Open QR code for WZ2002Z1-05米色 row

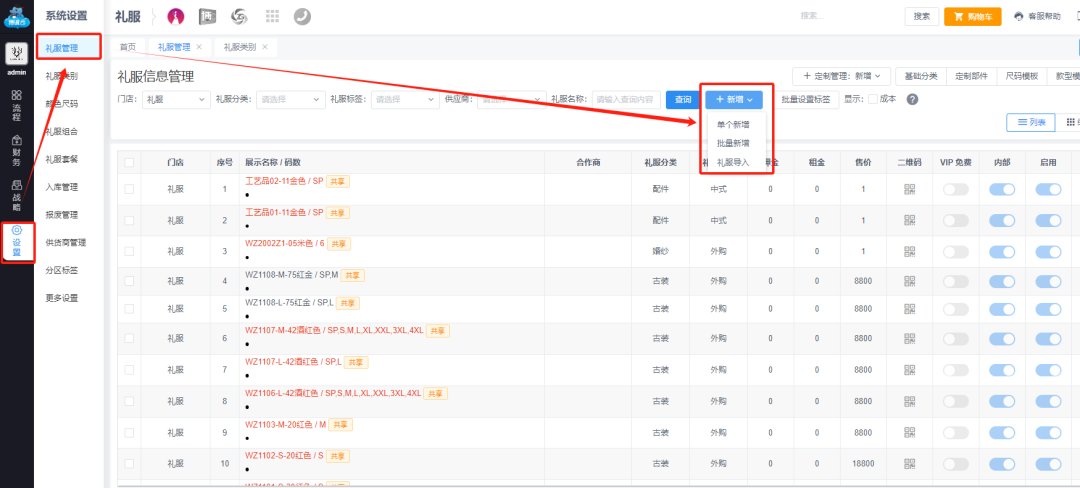[910, 251]
